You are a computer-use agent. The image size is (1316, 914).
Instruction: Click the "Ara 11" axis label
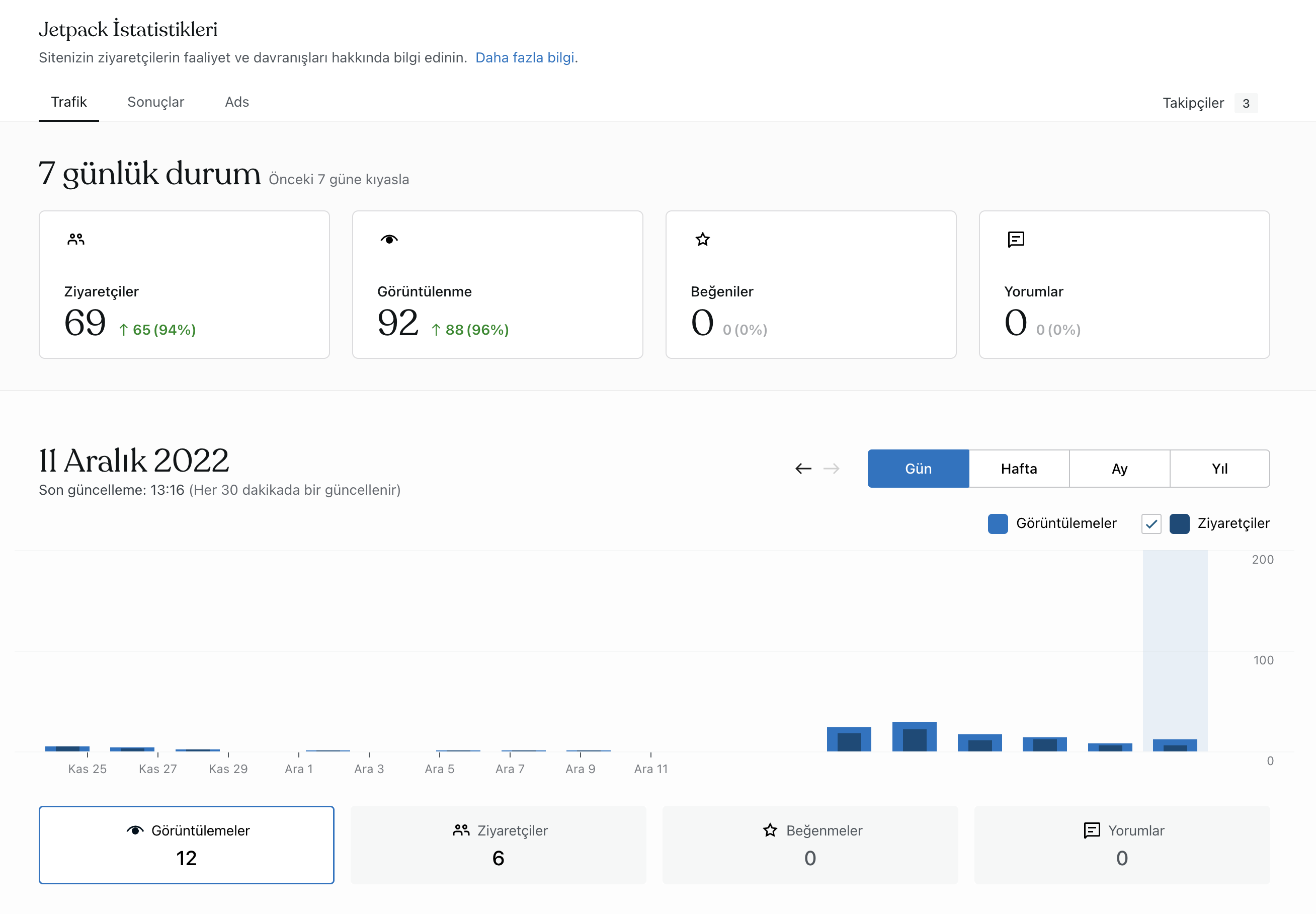click(651, 769)
